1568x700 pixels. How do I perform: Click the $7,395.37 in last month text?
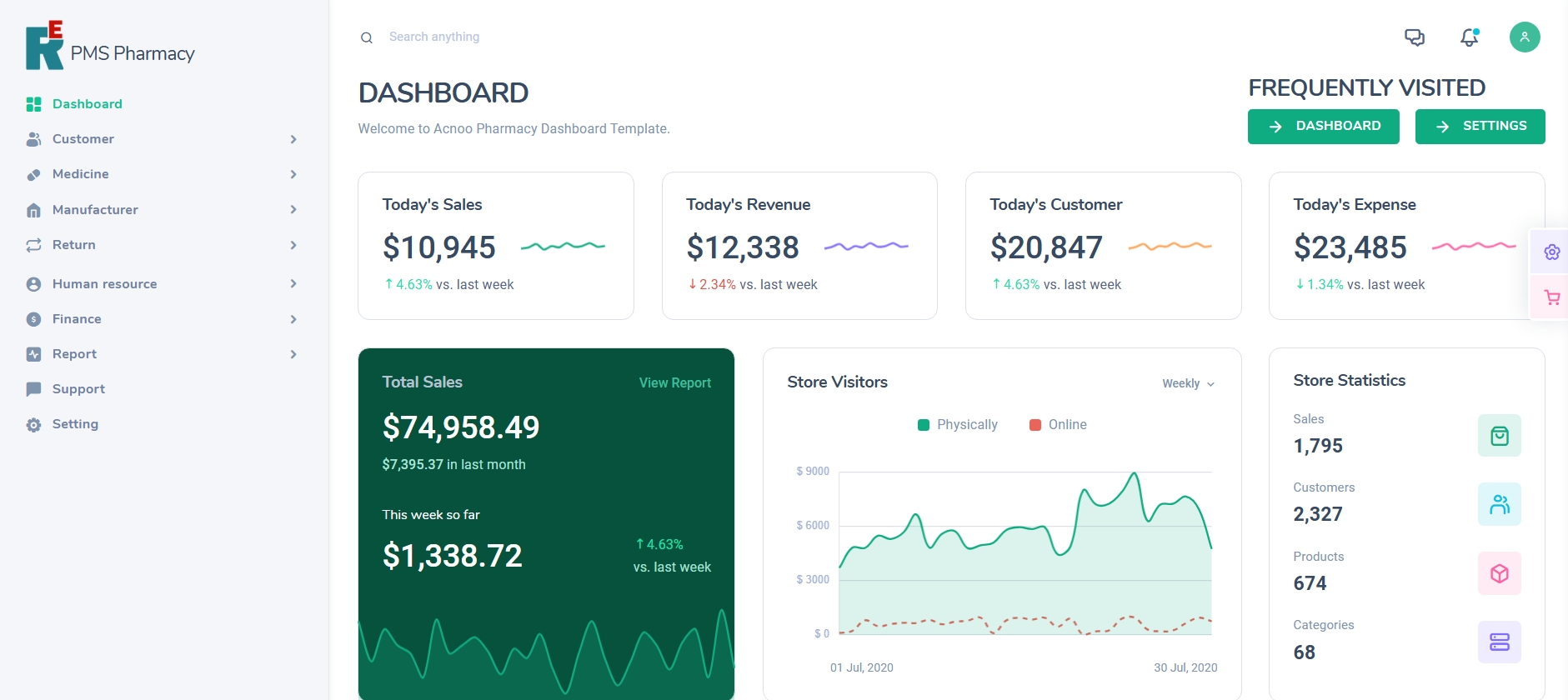[x=453, y=465]
